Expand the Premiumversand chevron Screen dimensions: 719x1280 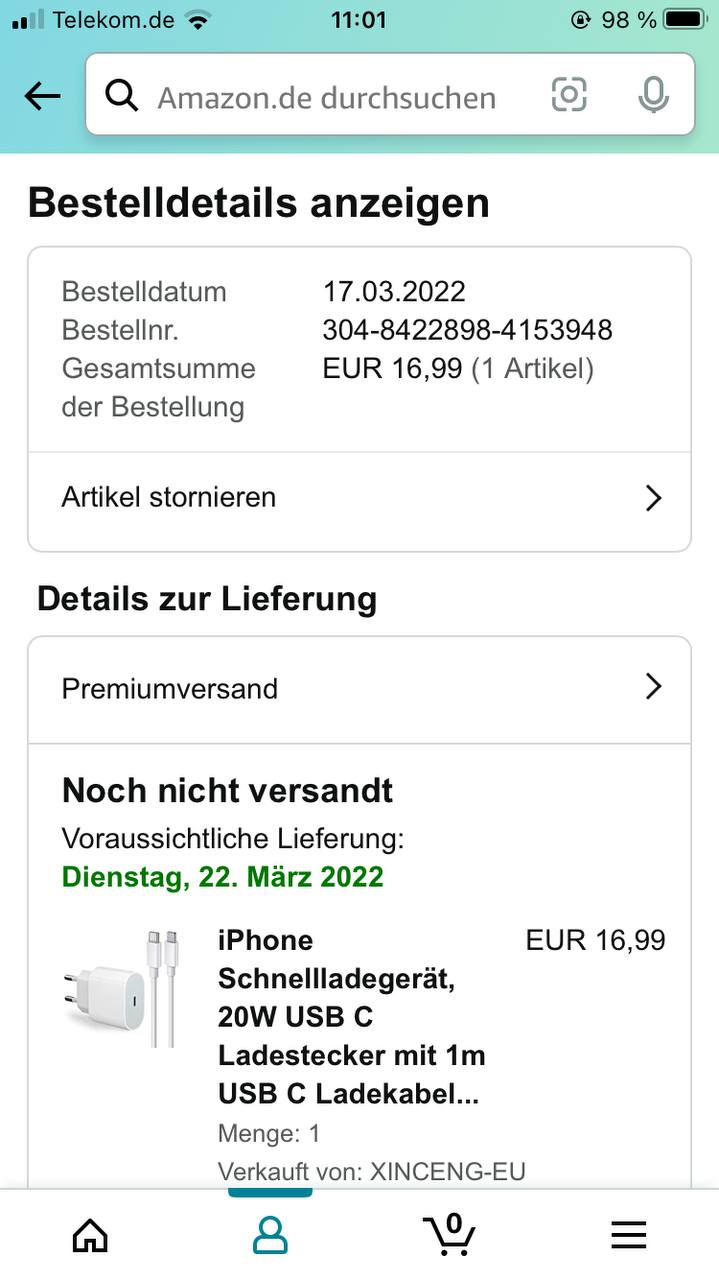pos(653,687)
